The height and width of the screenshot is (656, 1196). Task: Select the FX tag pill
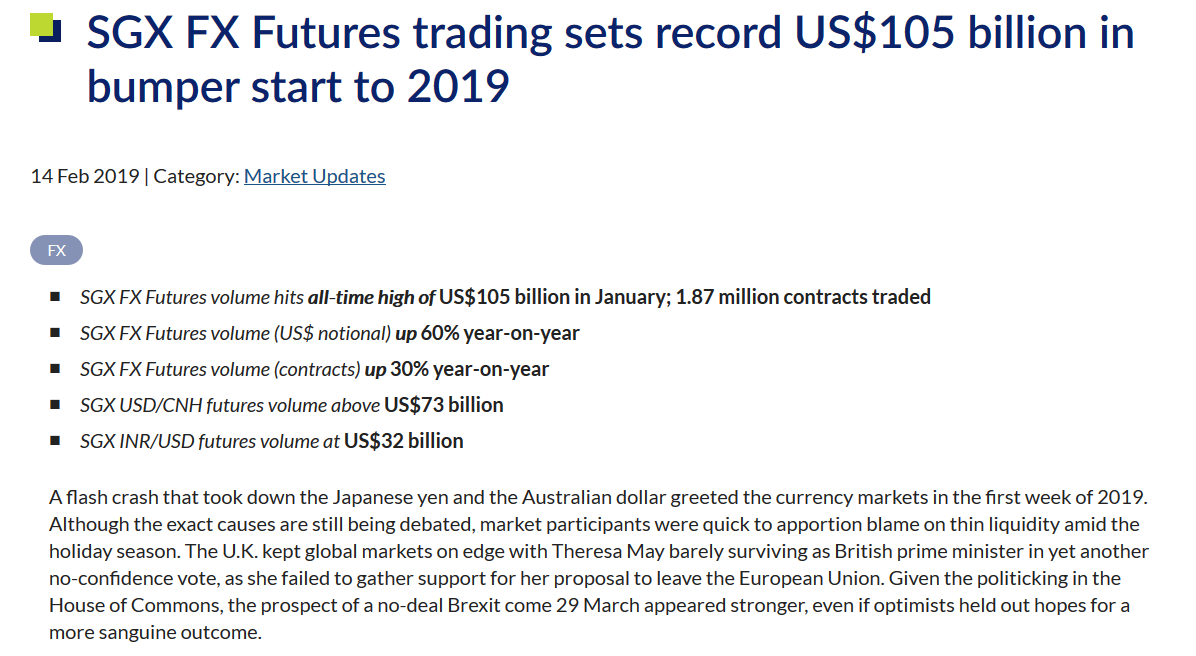point(56,250)
